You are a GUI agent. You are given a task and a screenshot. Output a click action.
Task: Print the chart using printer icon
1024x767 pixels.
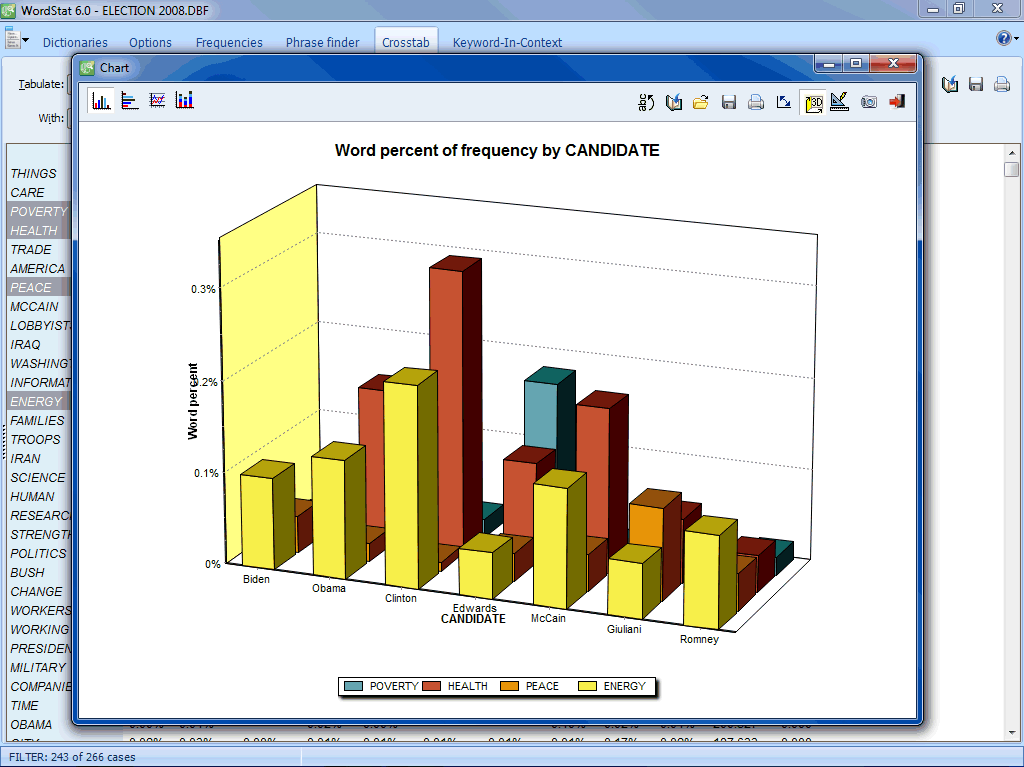(x=756, y=102)
